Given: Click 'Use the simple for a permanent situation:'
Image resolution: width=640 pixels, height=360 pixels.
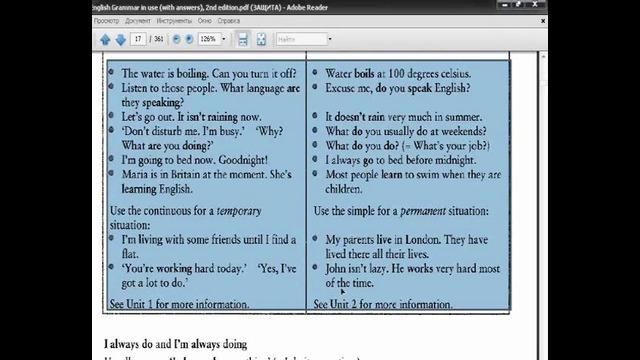Looking at the screenshot, I should (x=401, y=211).
